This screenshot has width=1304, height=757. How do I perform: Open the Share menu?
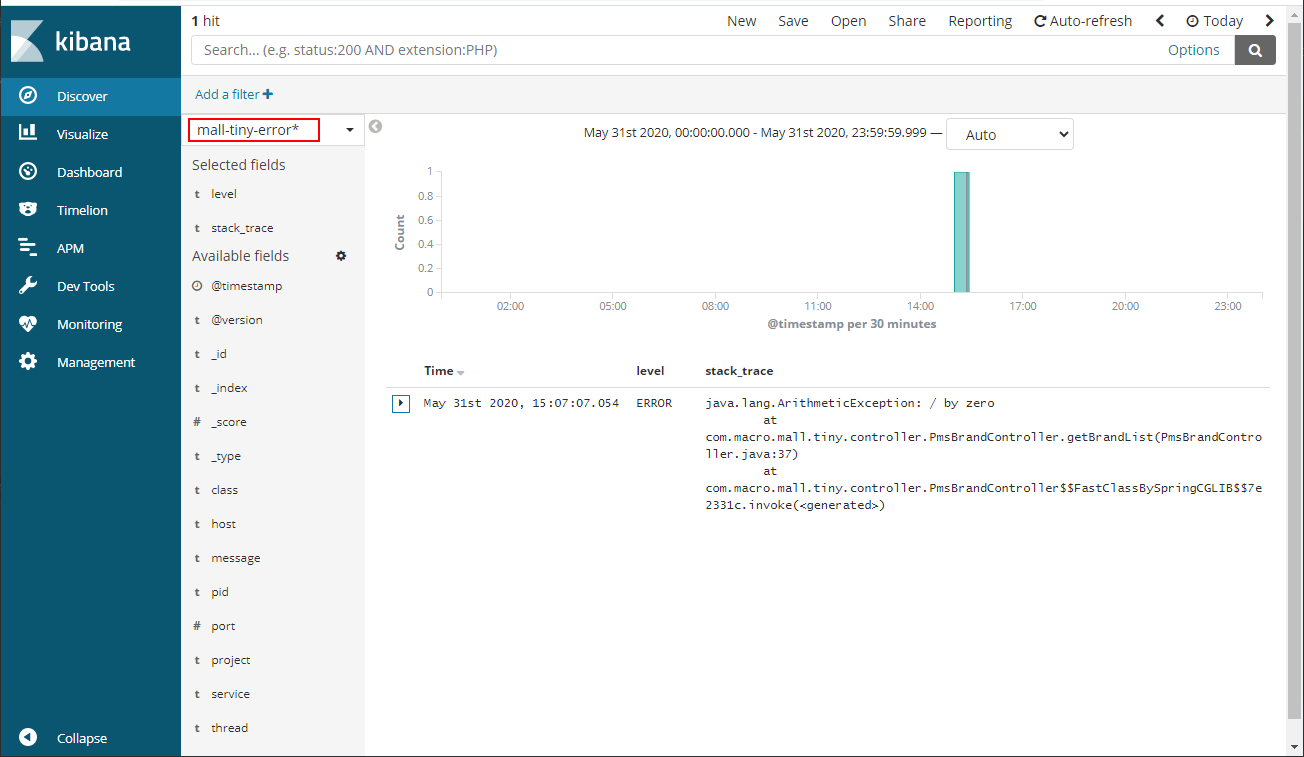pyautogui.click(x=907, y=21)
